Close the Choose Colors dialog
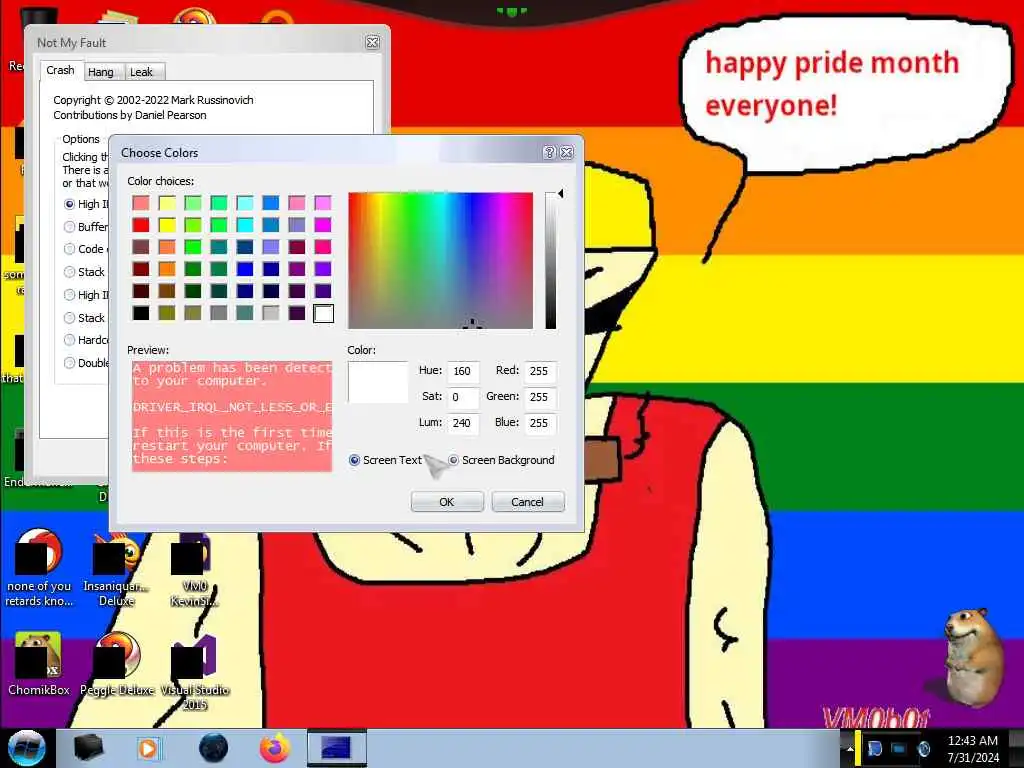Image resolution: width=1024 pixels, height=768 pixels. click(567, 152)
